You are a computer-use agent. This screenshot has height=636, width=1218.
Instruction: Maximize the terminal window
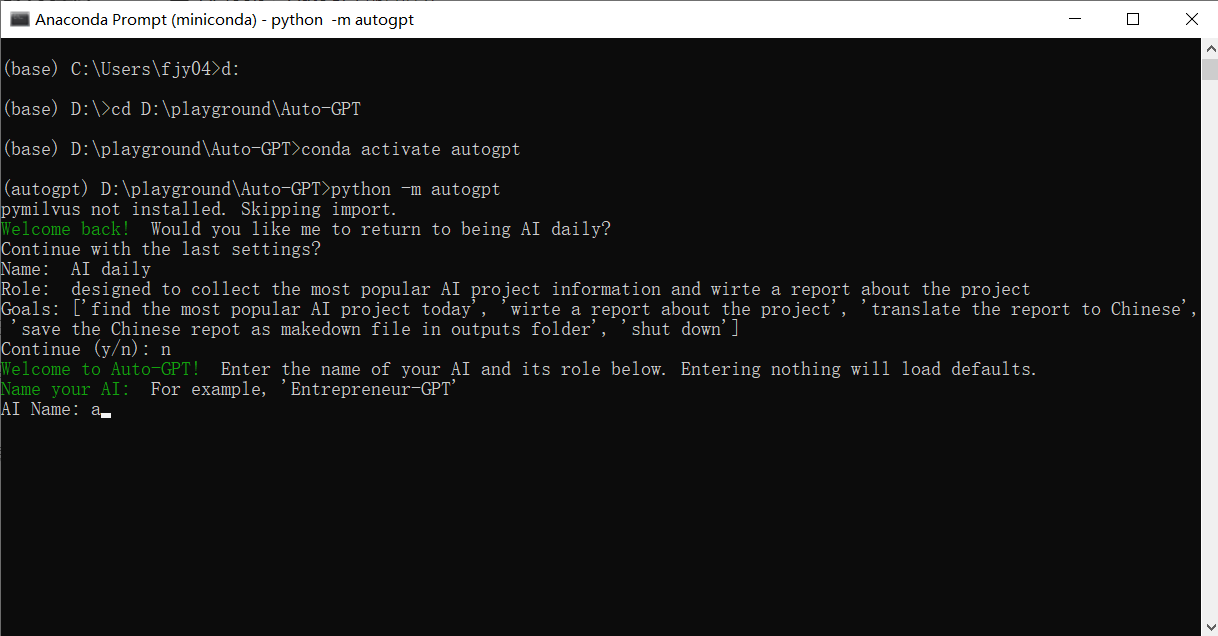[x=1133, y=19]
